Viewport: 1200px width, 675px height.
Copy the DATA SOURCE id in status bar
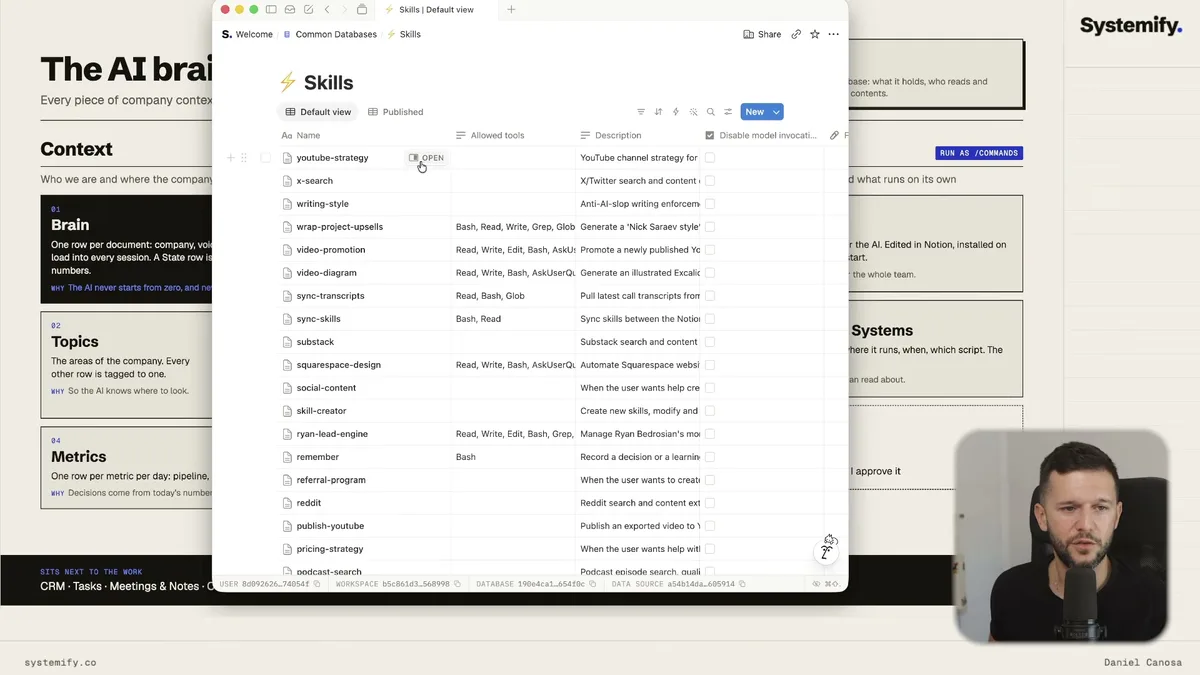click(x=742, y=584)
